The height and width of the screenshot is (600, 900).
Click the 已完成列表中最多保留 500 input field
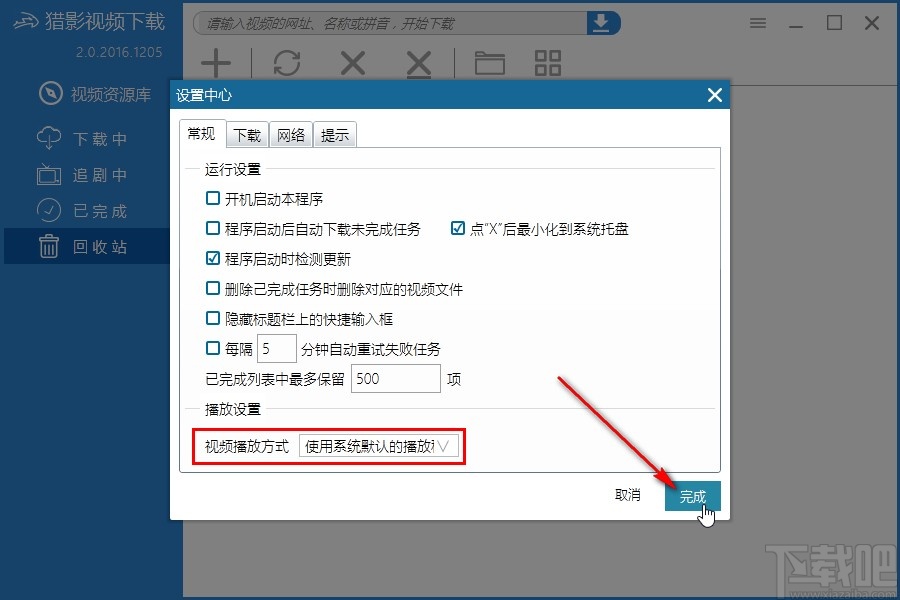point(395,378)
